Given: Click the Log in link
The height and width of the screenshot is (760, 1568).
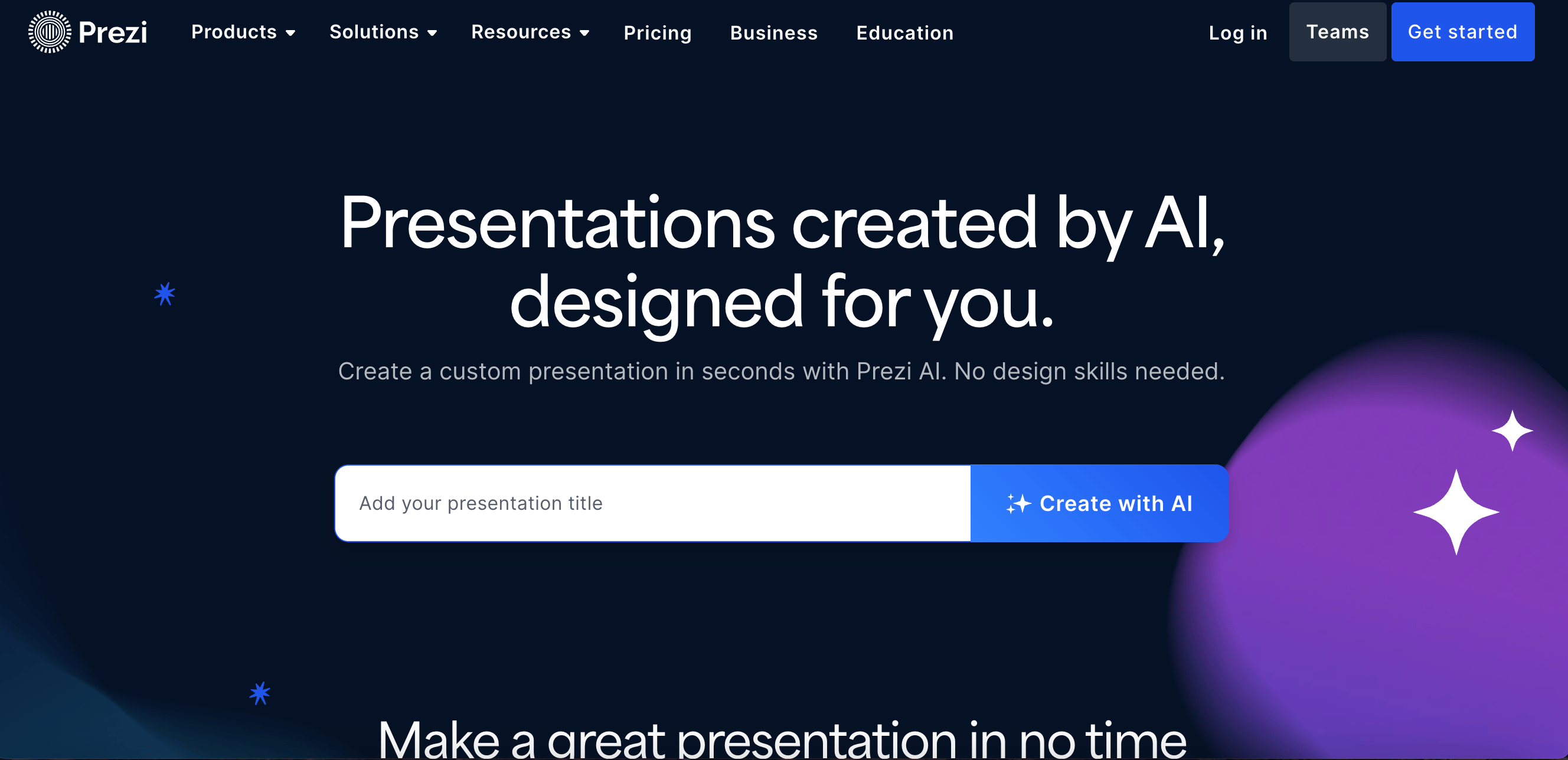Looking at the screenshot, I should click(x=1237, y=33).
